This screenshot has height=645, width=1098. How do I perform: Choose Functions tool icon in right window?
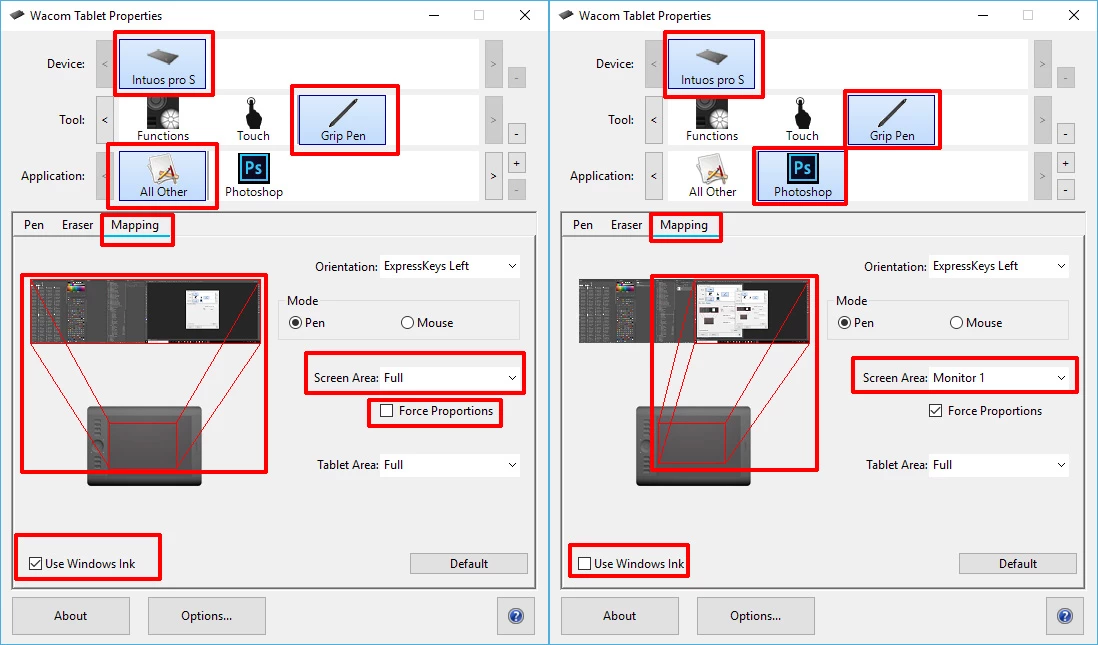pos(712,119)
